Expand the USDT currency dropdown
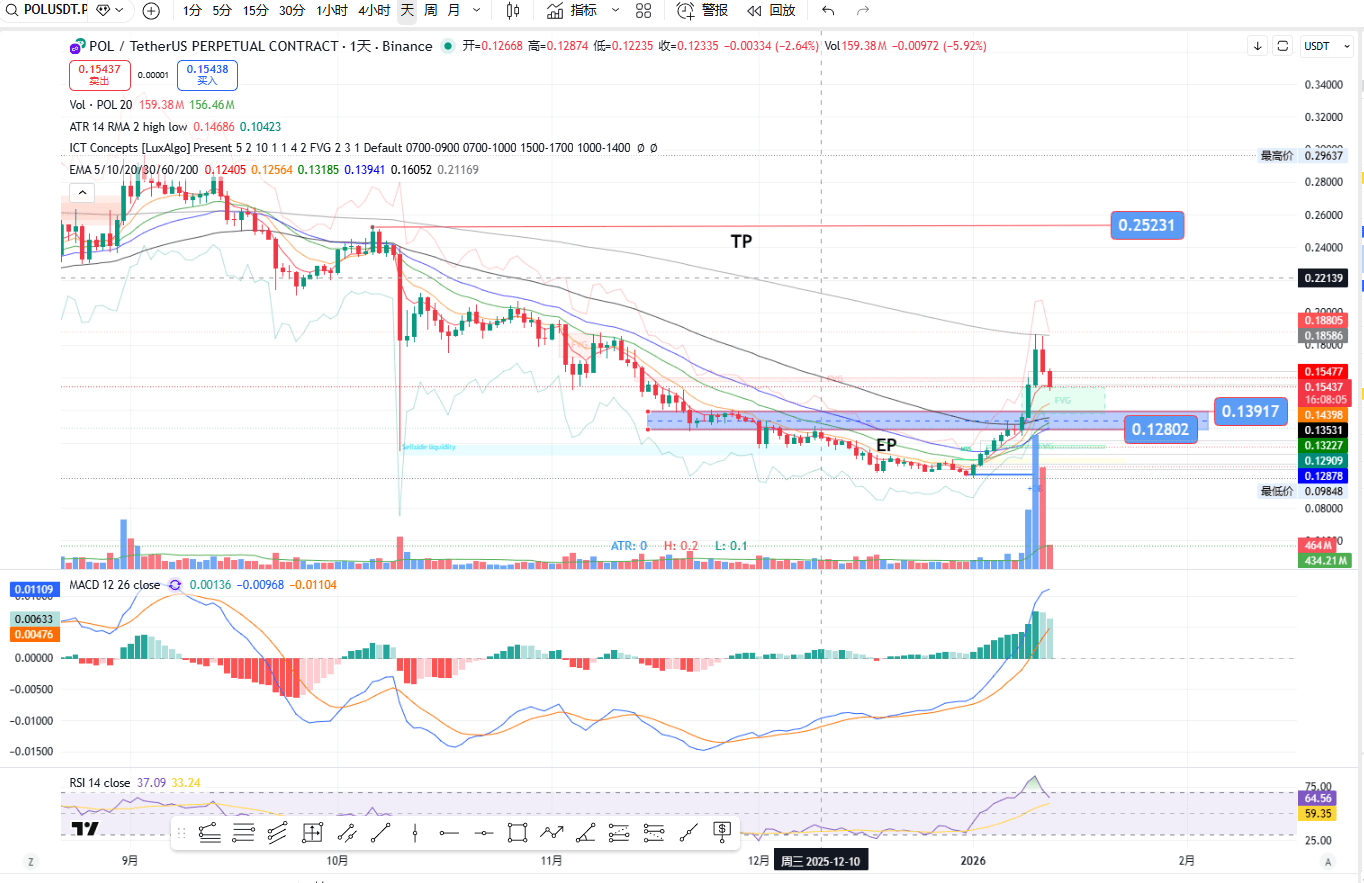1364x883 pixels. 1322,46
